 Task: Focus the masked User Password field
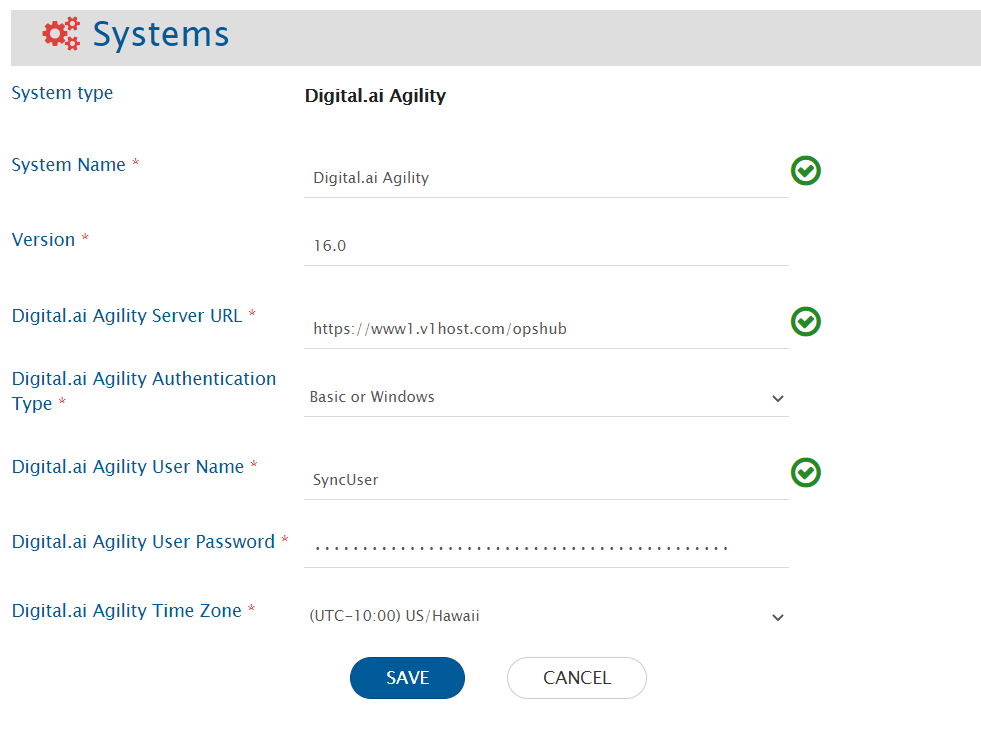(x=545, y=547)
